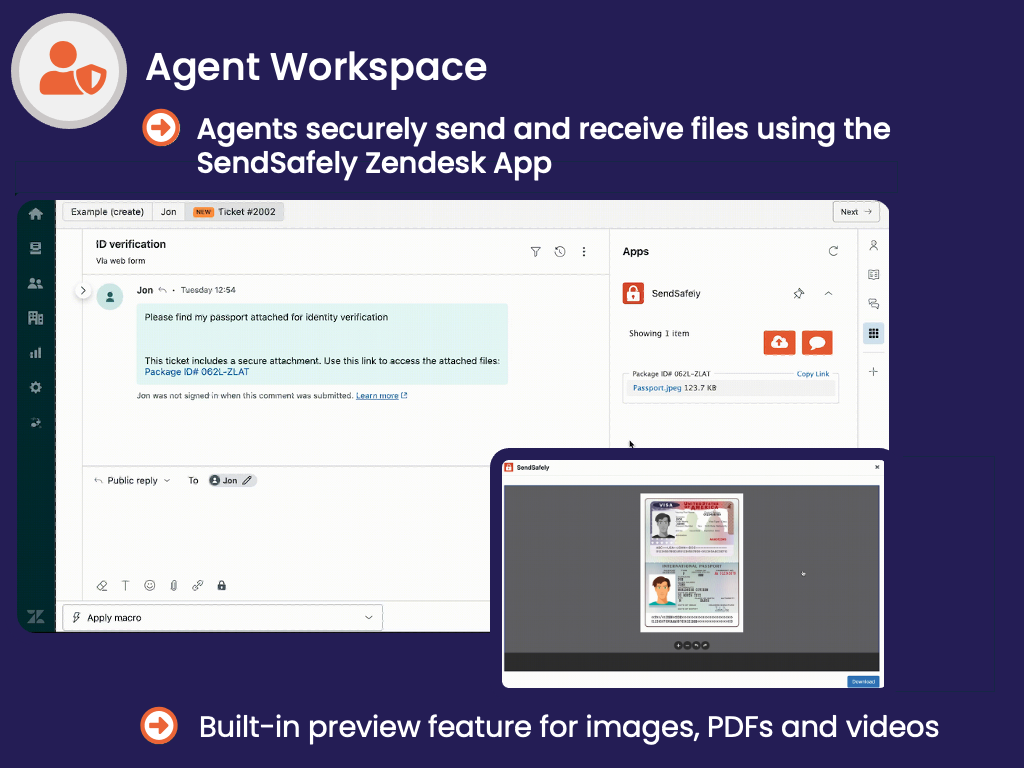Refresh the Apps panel
Screen dimensions: 1024x768
[834, 251]
